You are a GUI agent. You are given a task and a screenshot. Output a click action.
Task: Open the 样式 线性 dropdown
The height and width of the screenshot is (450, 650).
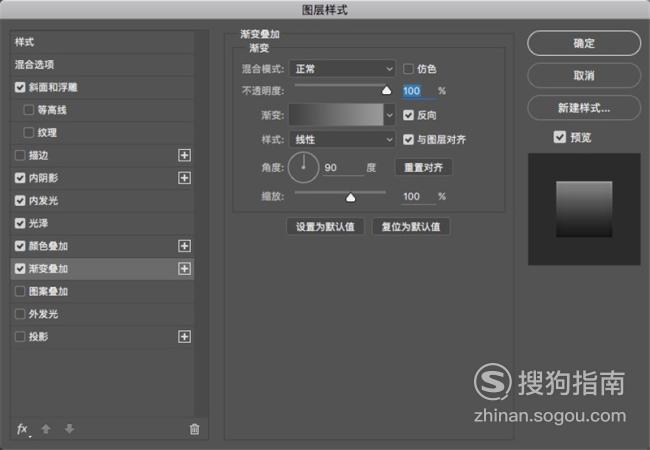click(342, 140)
